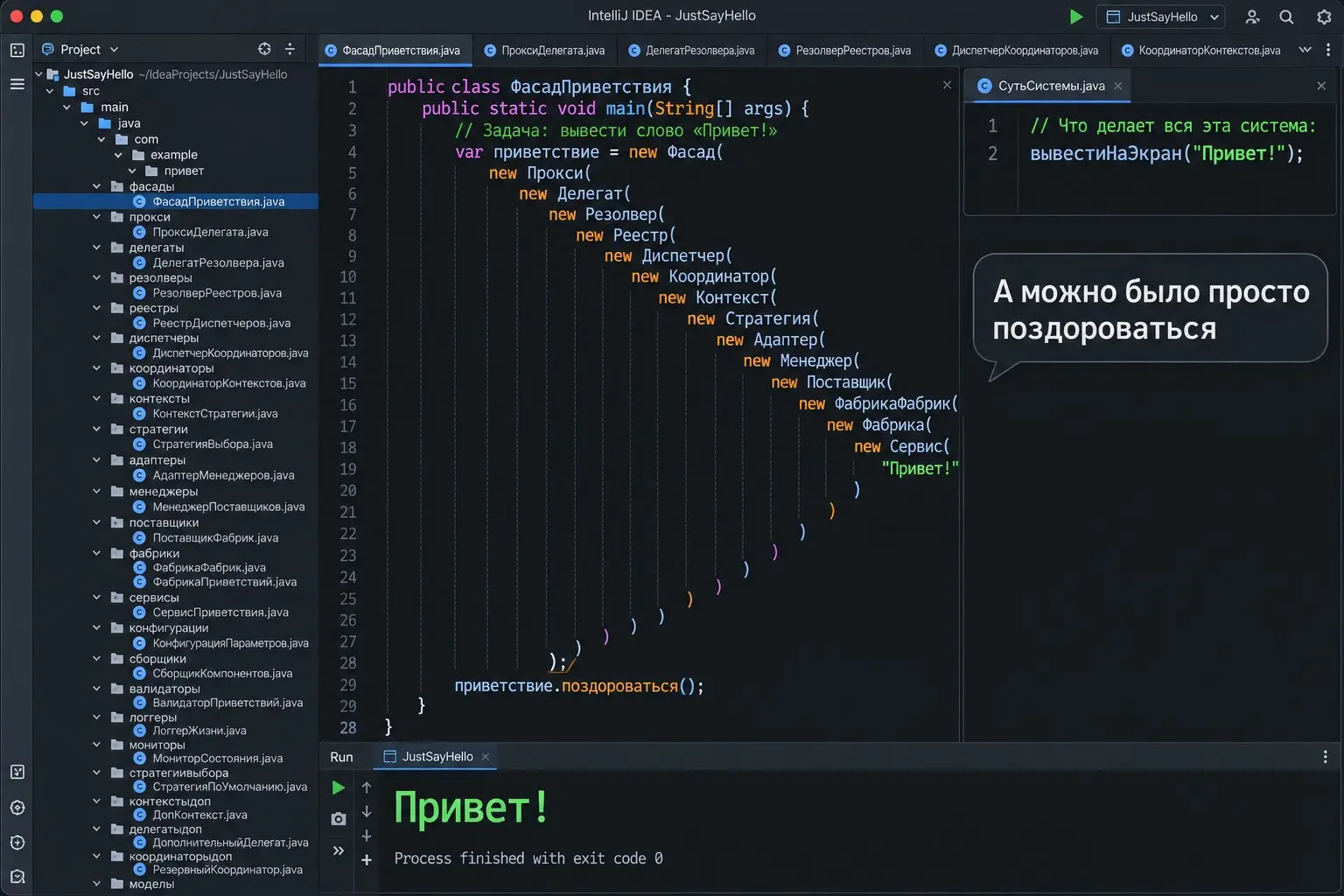Open the user account icon in the title bar

pyautogui.click(x=1252, y=17)
